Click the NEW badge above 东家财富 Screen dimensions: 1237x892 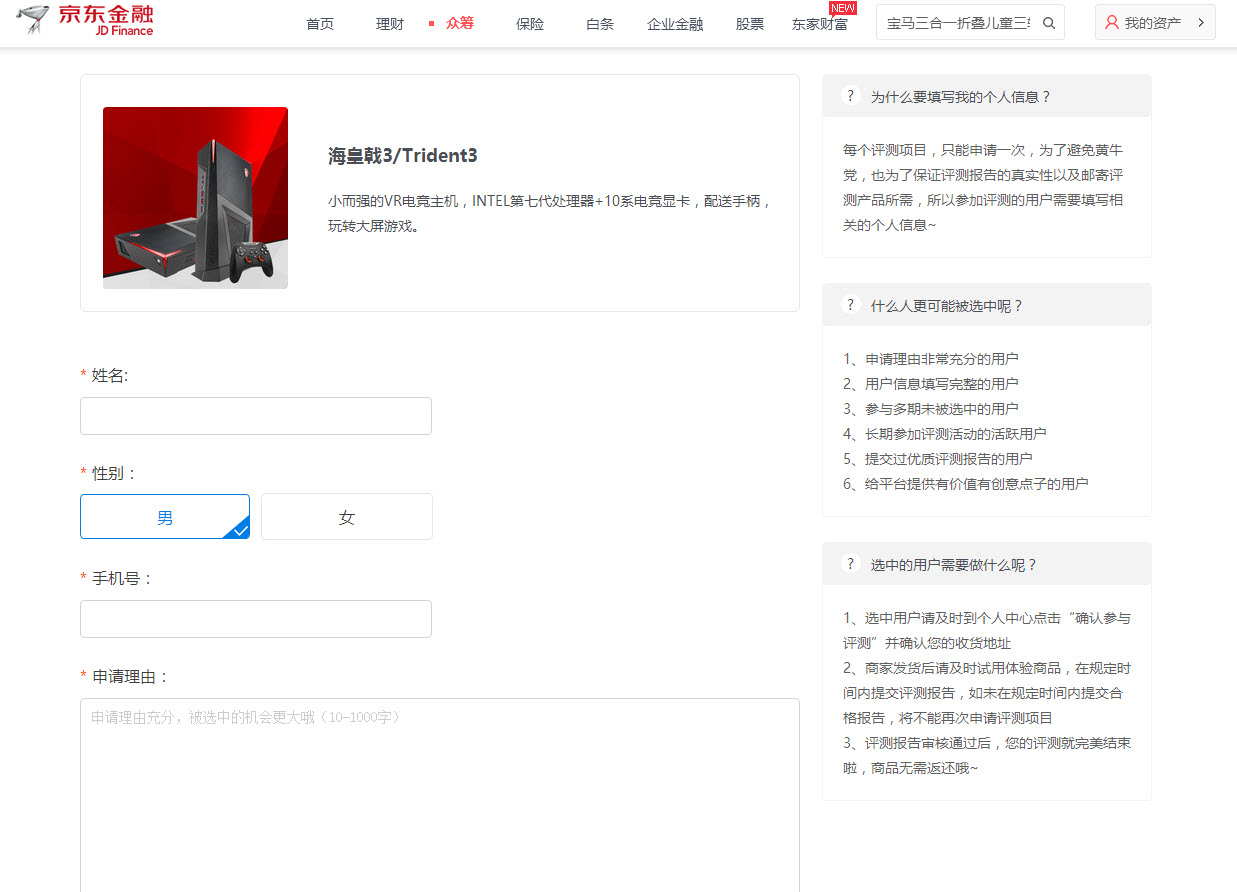point(843,7)
